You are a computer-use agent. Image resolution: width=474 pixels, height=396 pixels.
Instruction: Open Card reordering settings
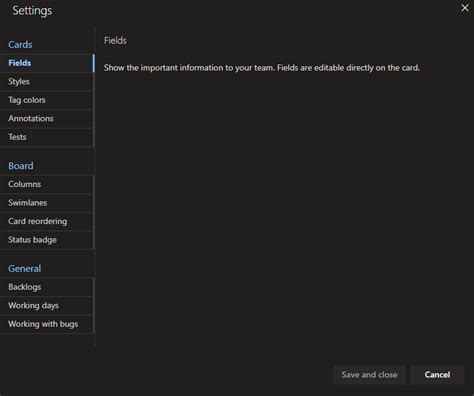coord(47,221)
